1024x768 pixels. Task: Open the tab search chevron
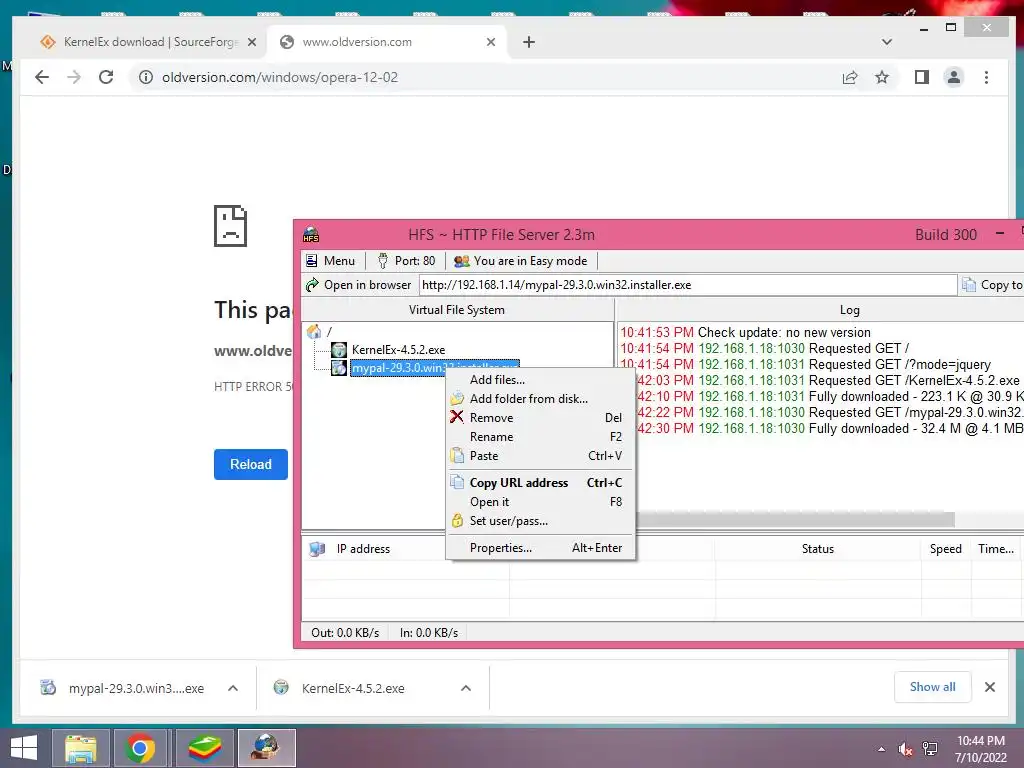coord(886,42)
